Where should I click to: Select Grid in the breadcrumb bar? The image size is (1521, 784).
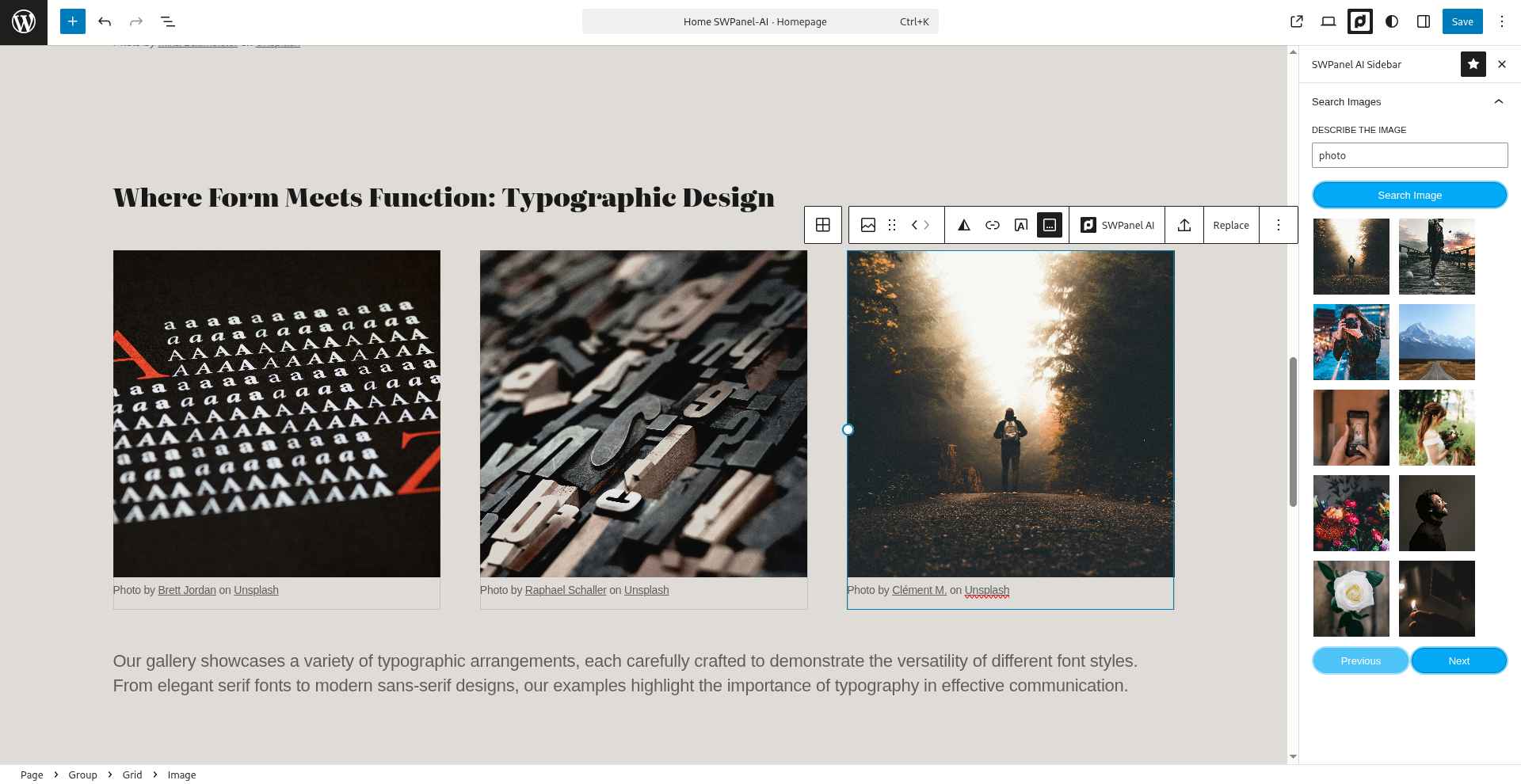pos(132,774)
